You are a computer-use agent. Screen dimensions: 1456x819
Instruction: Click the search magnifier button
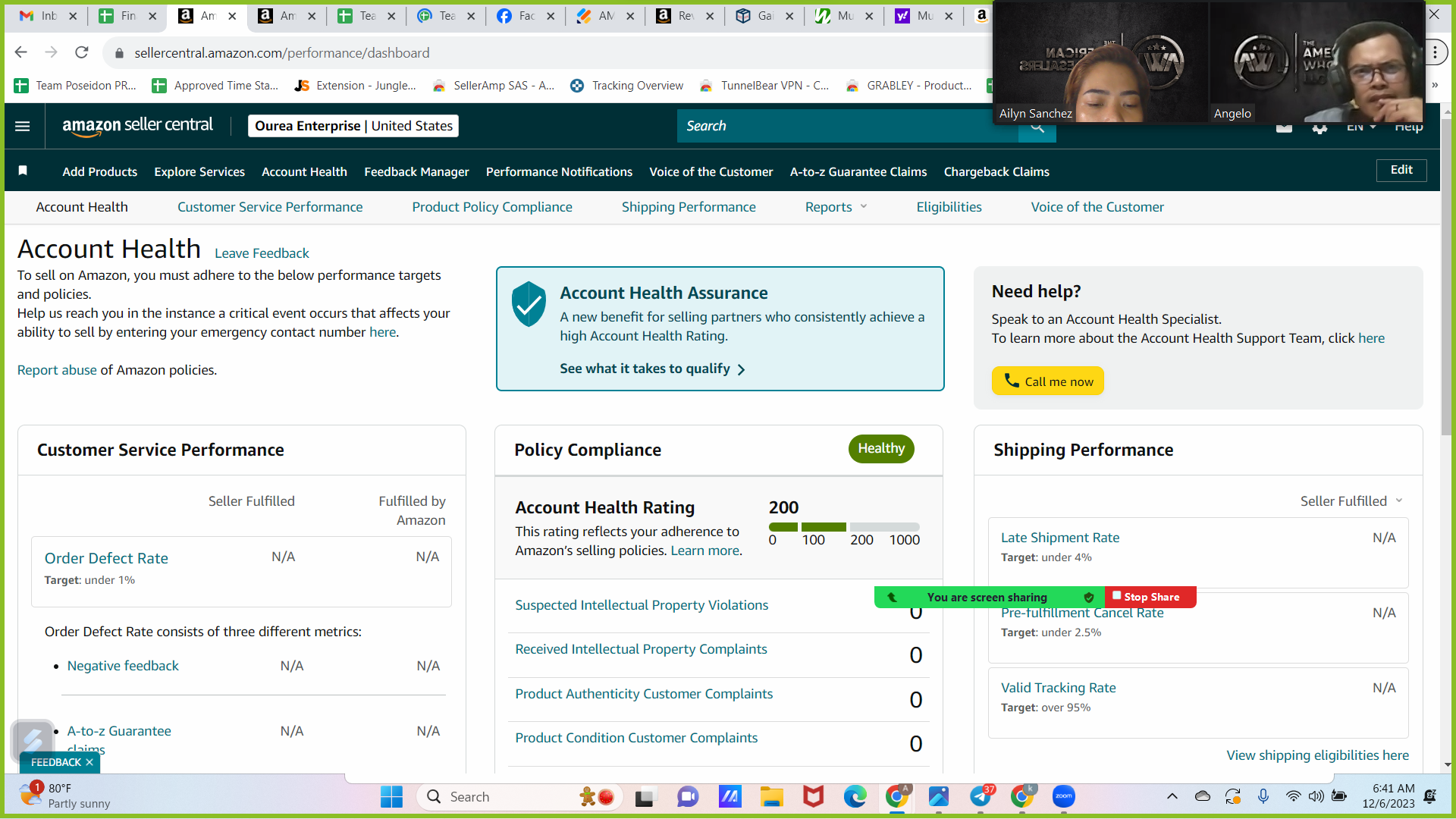pos(1037,127)
